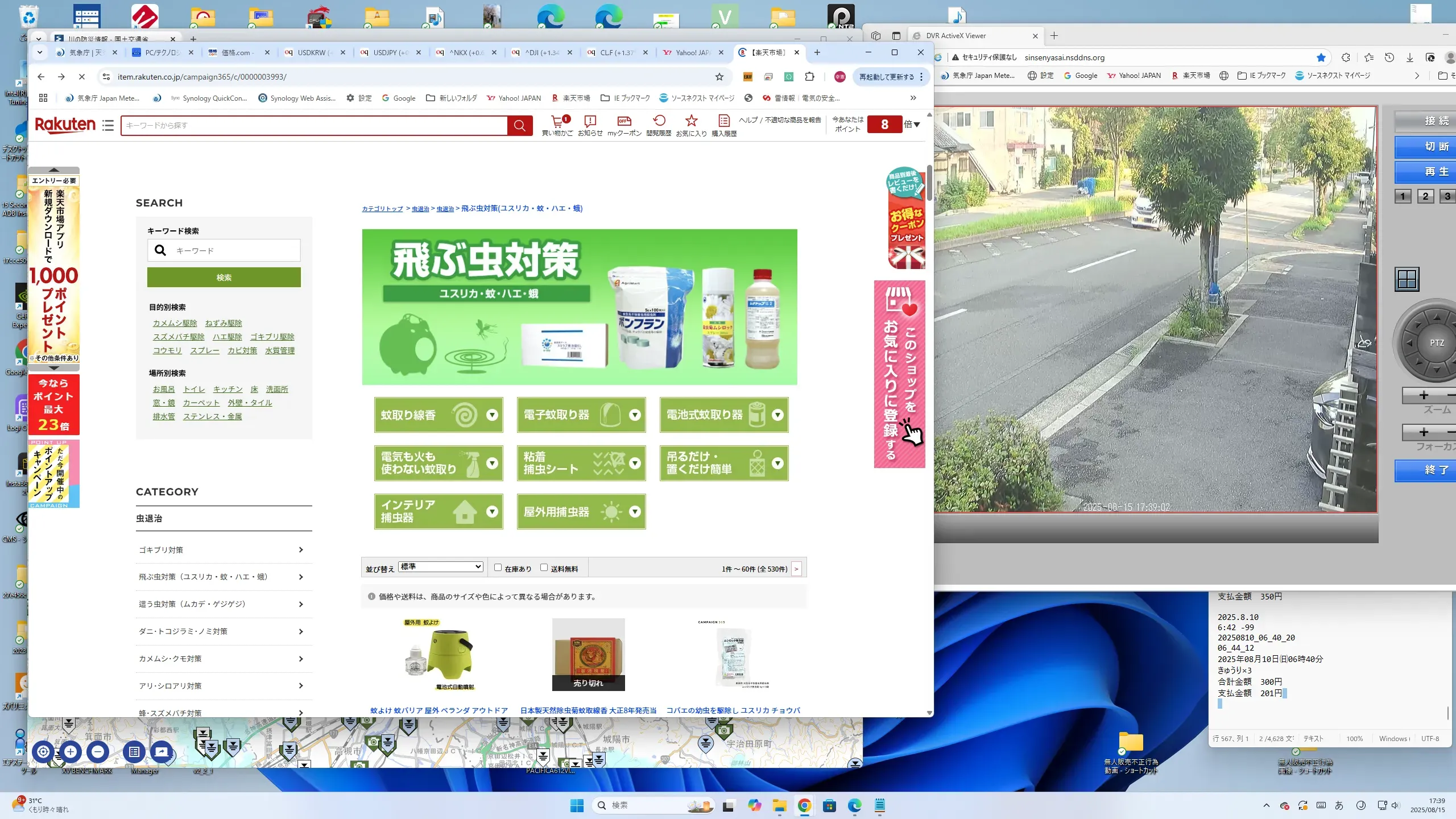The image size is (1456, 819).
Task: Expand the 蚊取り線香 category button
Action: pyautogui.click(x=439, y=415)
